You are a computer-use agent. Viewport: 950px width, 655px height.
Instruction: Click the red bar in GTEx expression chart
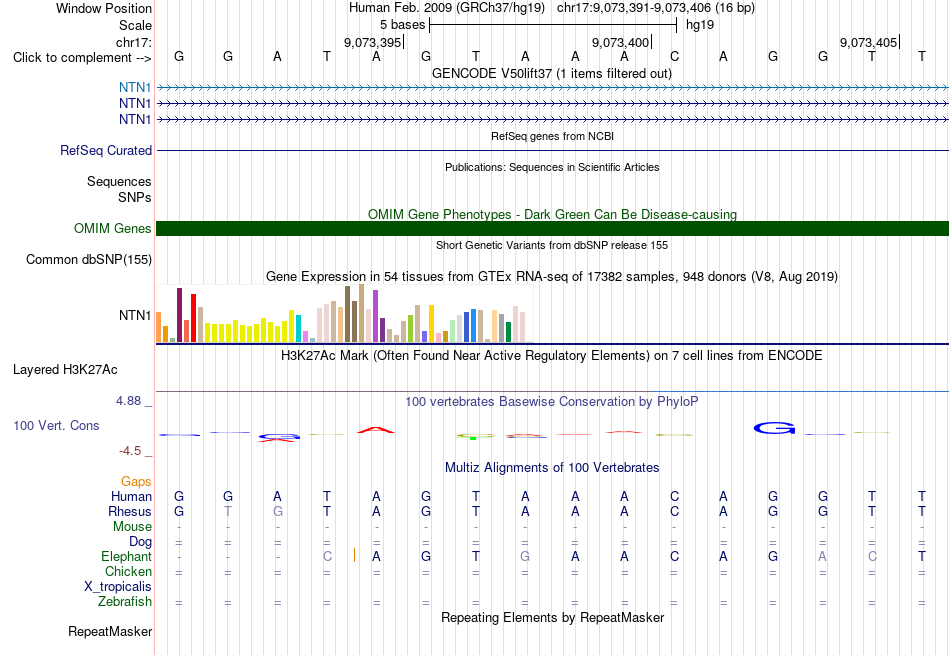193,318
